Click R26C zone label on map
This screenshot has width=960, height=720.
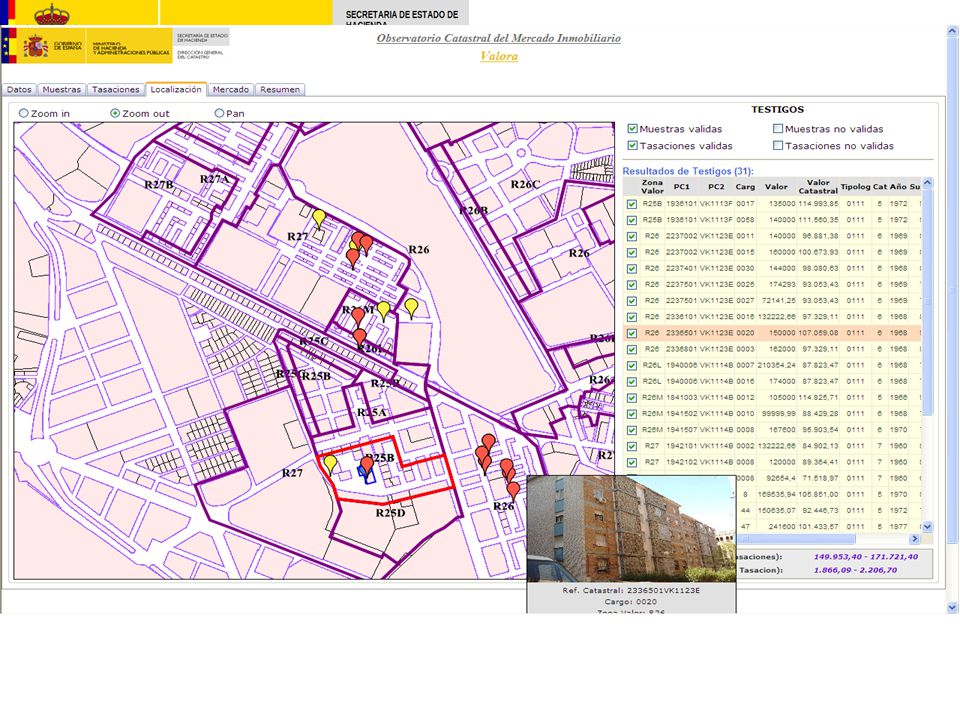(525, 184)
